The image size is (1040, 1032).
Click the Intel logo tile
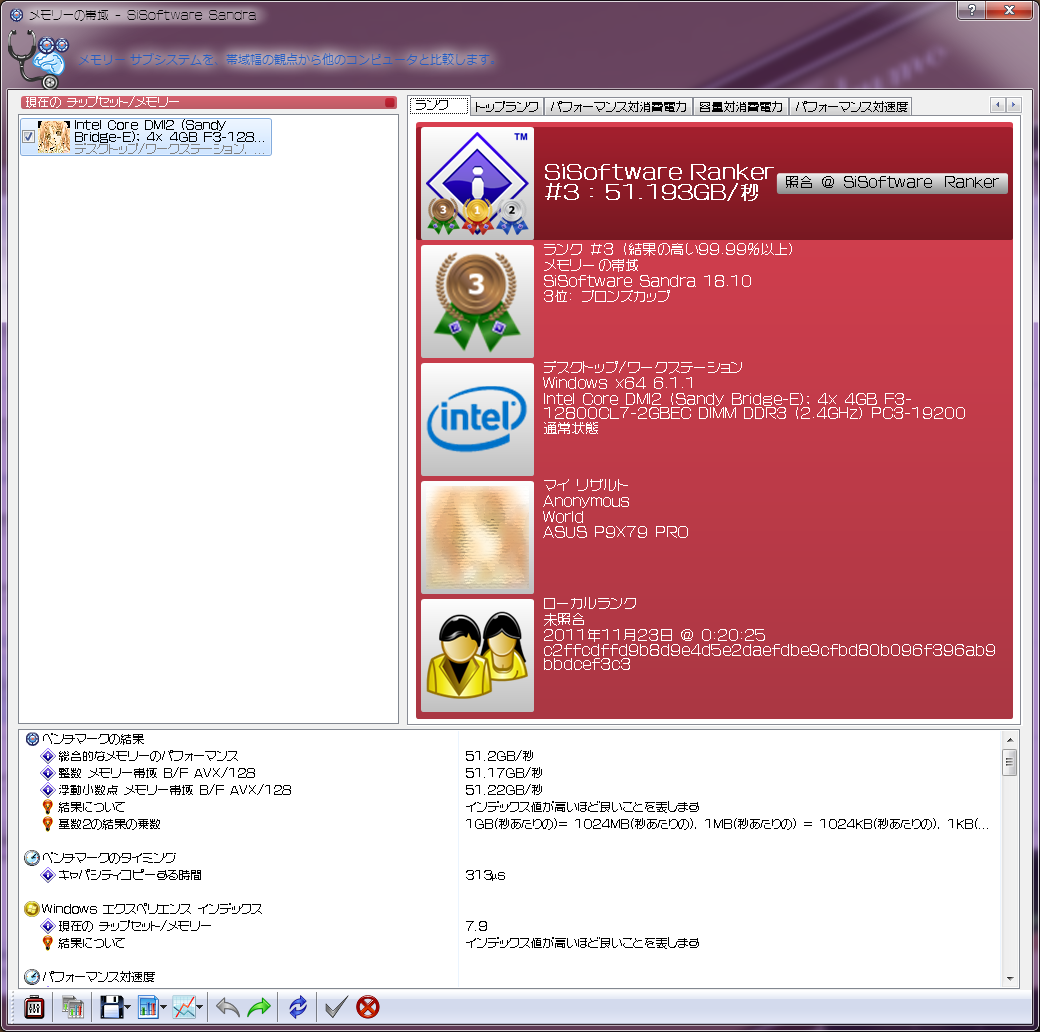[x=477, y=419]
